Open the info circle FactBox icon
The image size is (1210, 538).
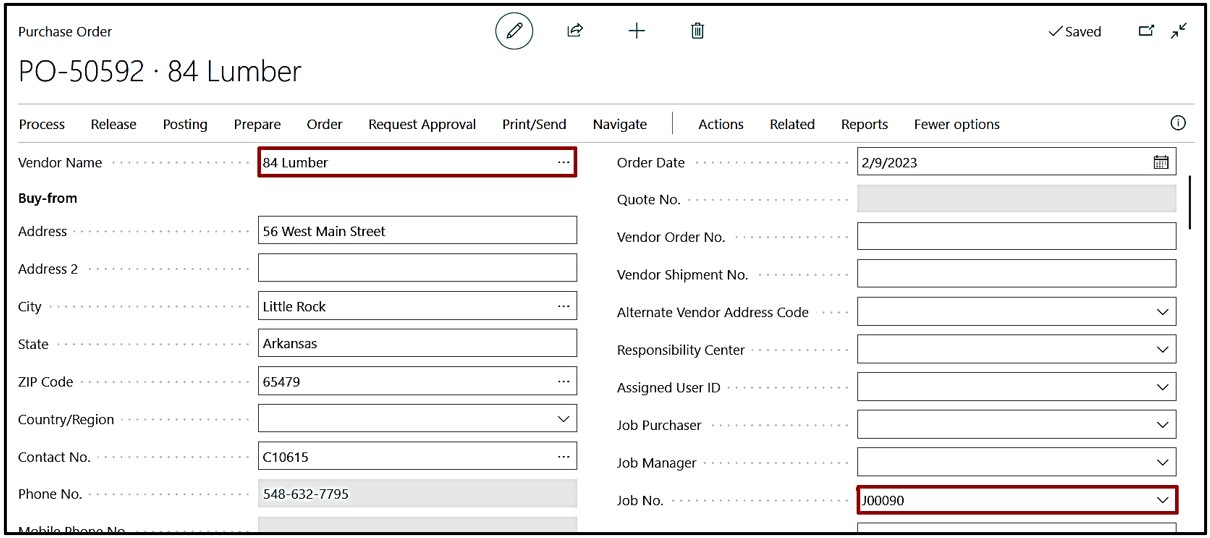[x=1178, y=123]
